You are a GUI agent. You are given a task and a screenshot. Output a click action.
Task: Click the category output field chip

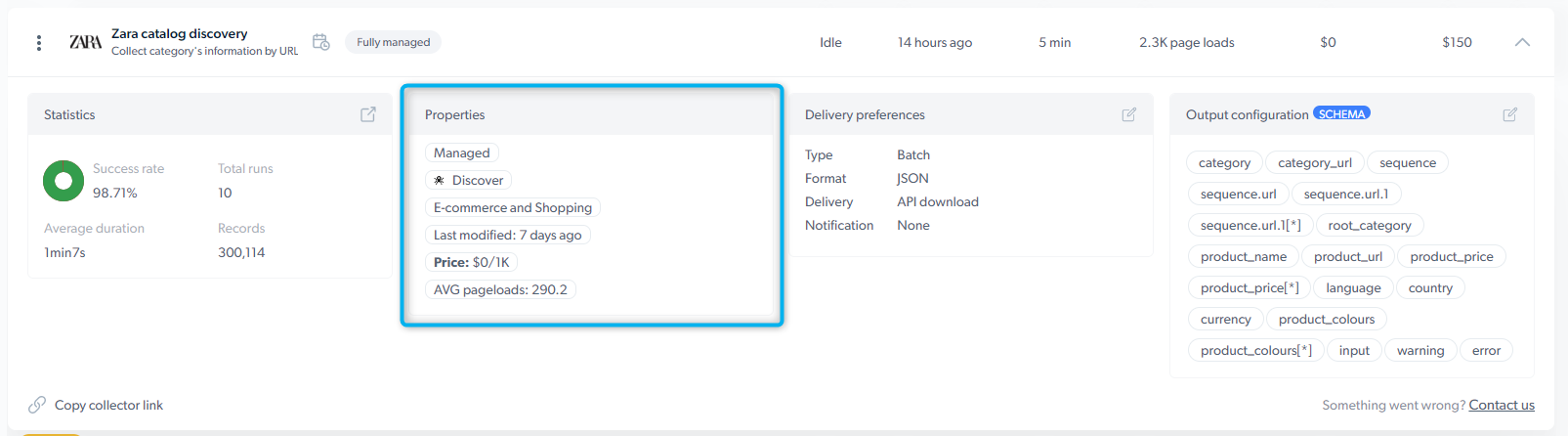pyautogui.click(x=1224, y=162)
